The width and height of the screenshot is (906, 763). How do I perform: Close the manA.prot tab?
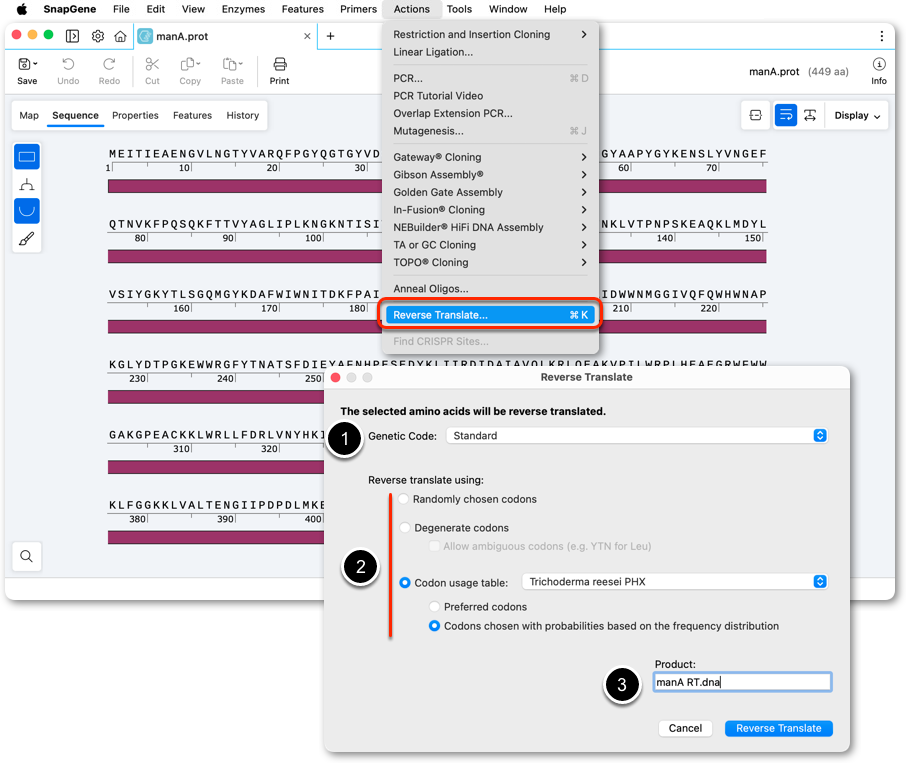[307, 36]
